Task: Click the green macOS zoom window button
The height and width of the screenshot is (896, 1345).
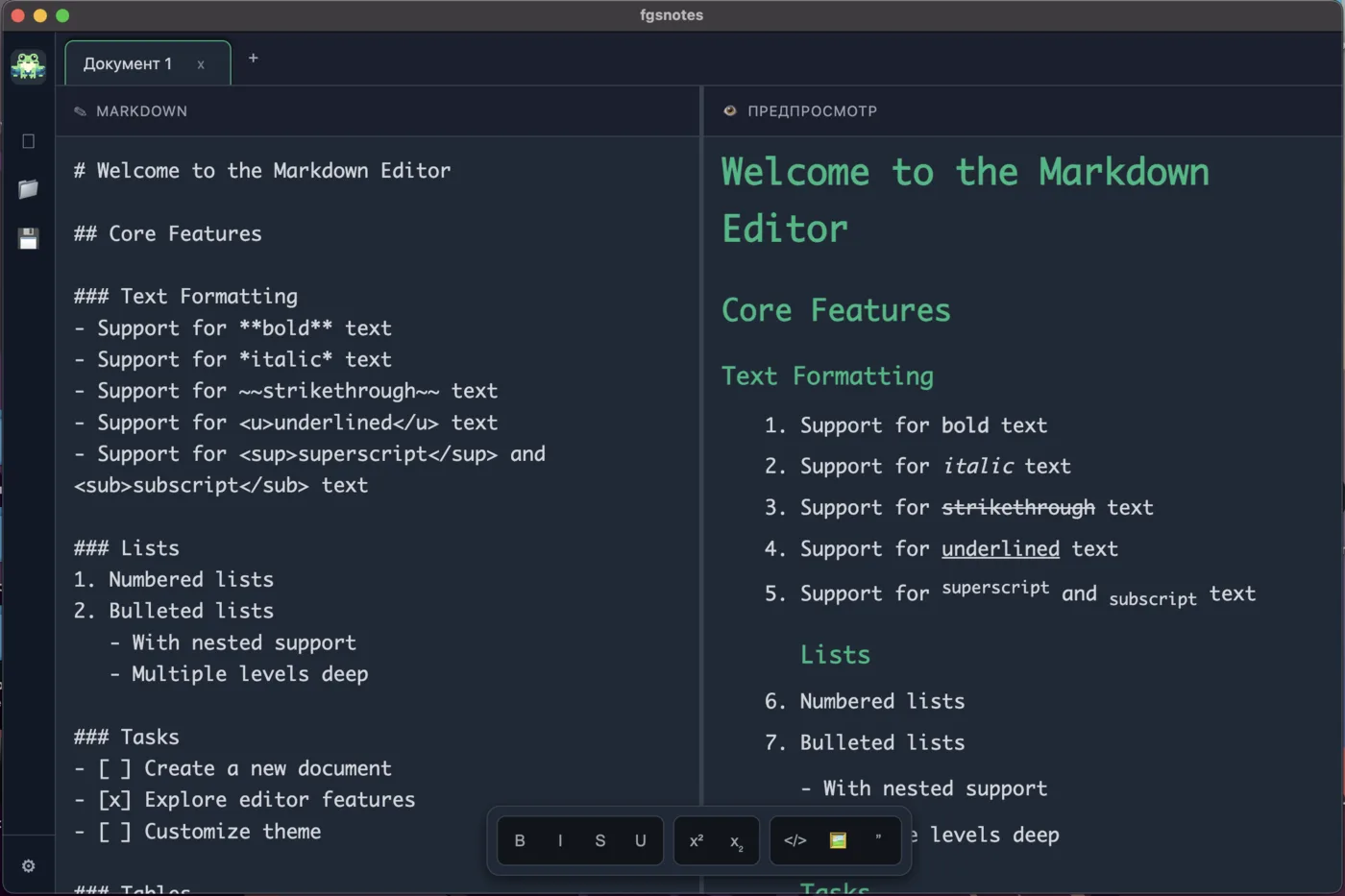Action: (x=62, y=15)
